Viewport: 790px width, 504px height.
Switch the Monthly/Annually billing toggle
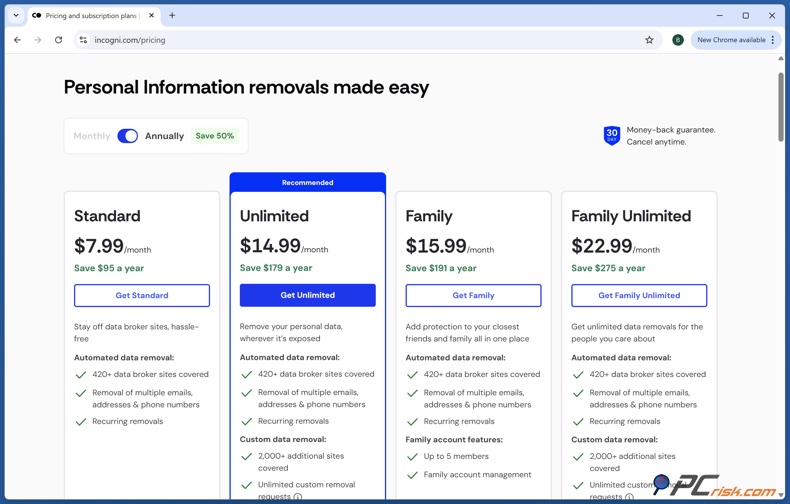tap(127, 136)
